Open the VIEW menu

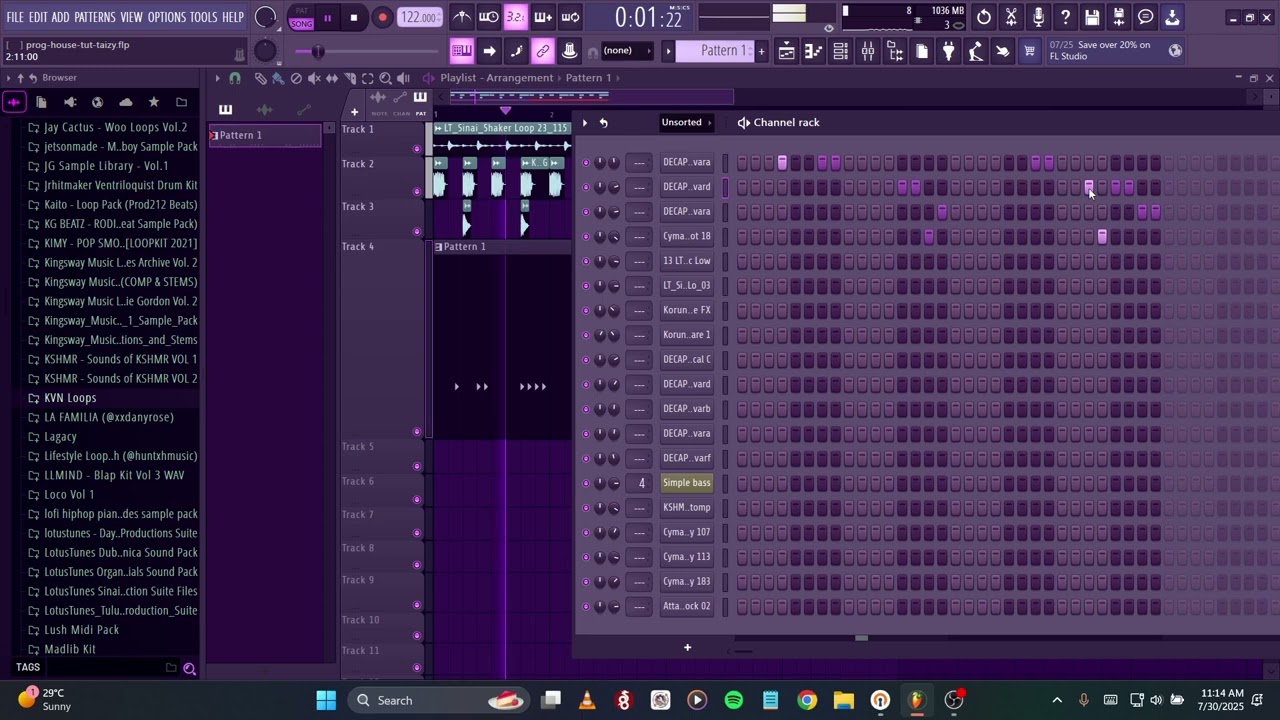coord(132,18)
